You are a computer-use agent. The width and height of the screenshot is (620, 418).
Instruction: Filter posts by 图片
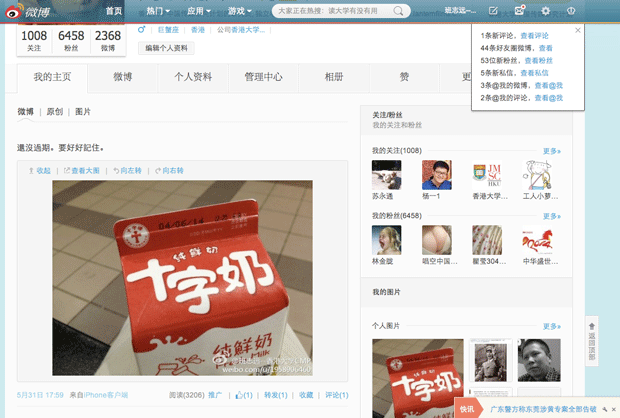(x=83, y=112)
